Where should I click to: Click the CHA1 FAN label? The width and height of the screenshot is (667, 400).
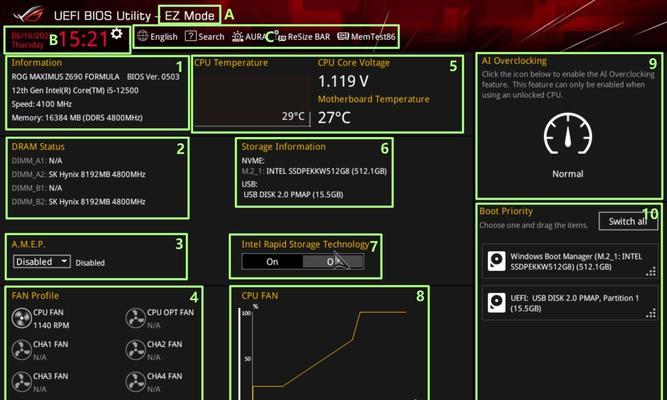point(51,344)
